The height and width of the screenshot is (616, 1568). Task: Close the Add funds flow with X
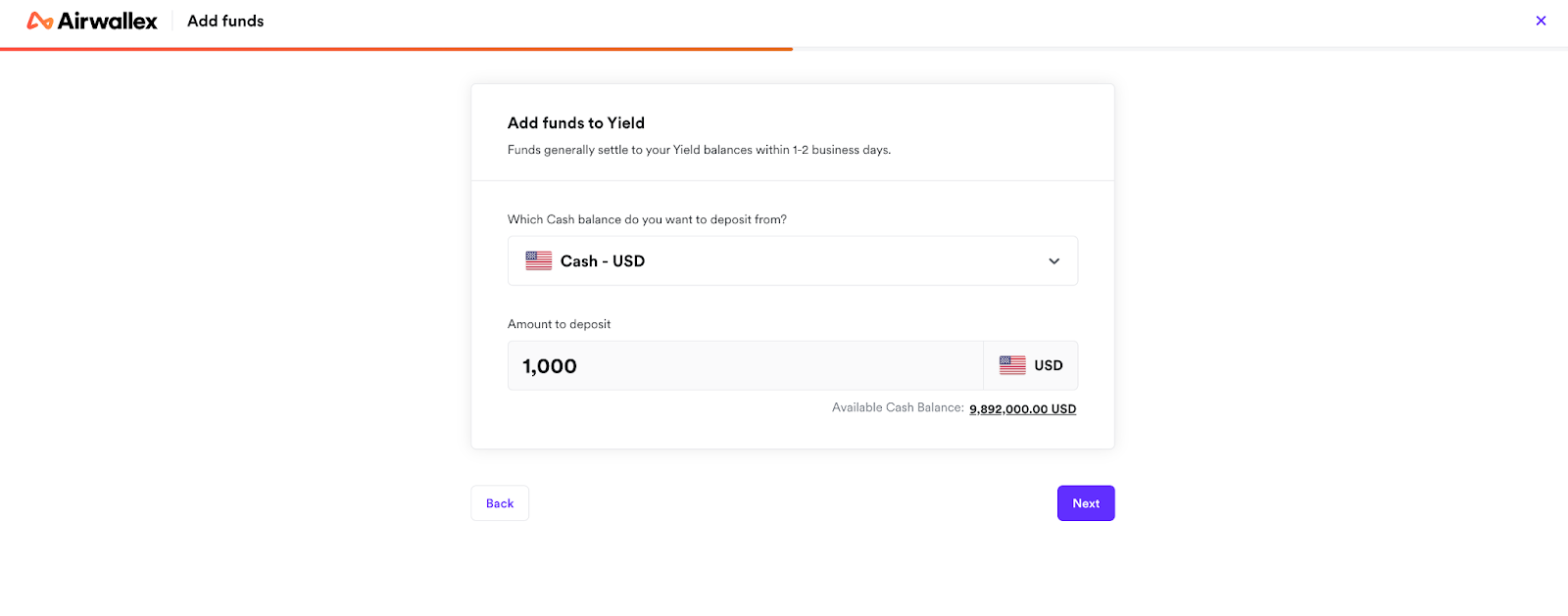coord(1541,21)
